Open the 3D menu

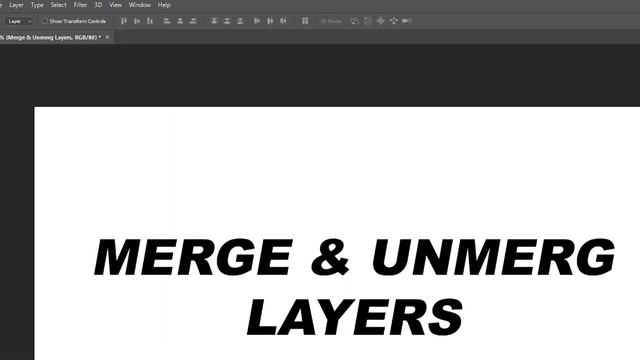98,5
